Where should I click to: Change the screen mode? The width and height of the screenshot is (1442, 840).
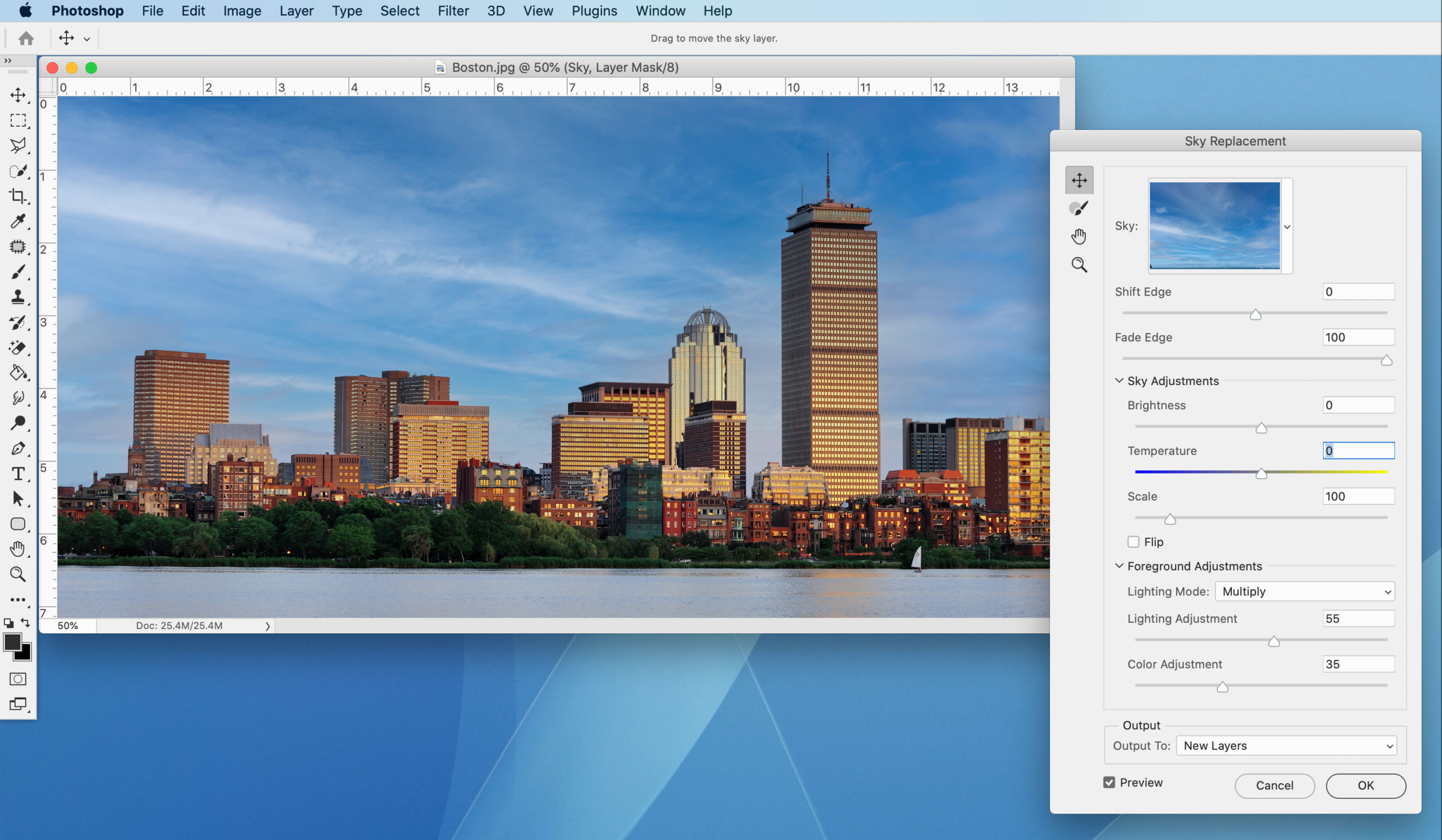17,704
